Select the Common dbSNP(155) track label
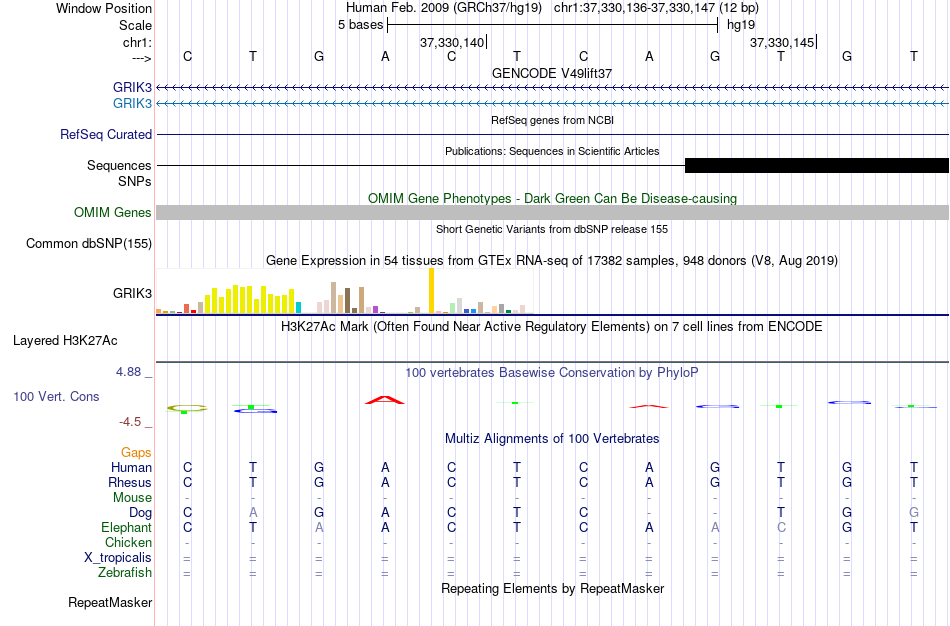Screen dimensions: 950x626 (x=89, y=244)
